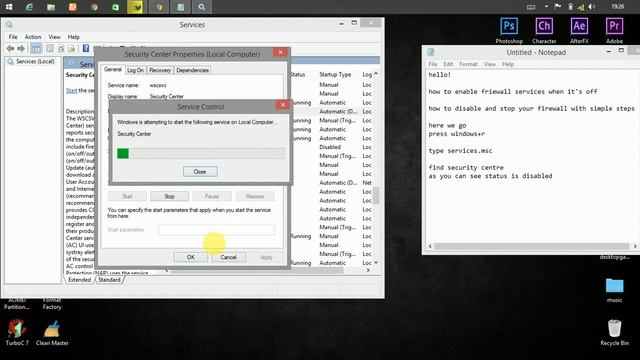Open the View menu in Services

tap(54, 37)
